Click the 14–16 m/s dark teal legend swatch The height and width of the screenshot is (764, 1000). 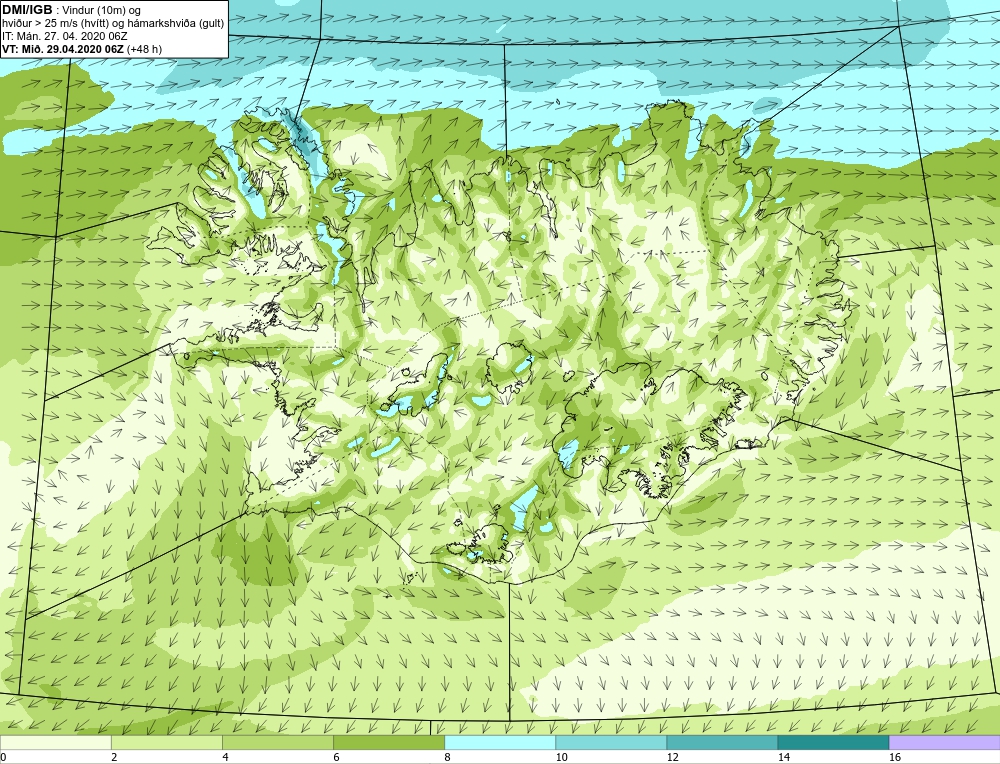[x=833, y=742]
